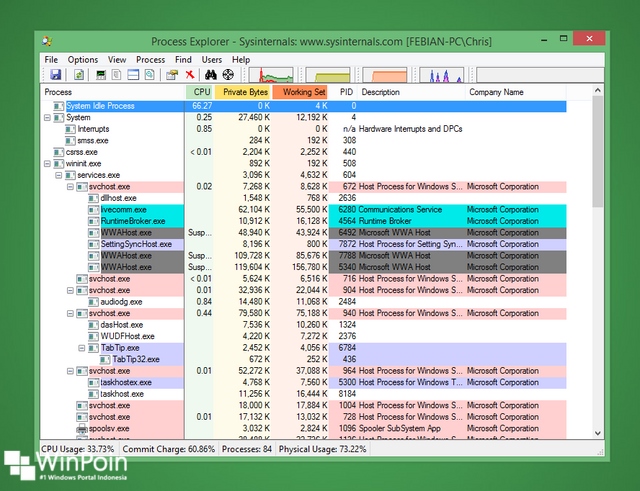
Task: Click the taskhost.exe process icon
Action: (x=93, y=394)
